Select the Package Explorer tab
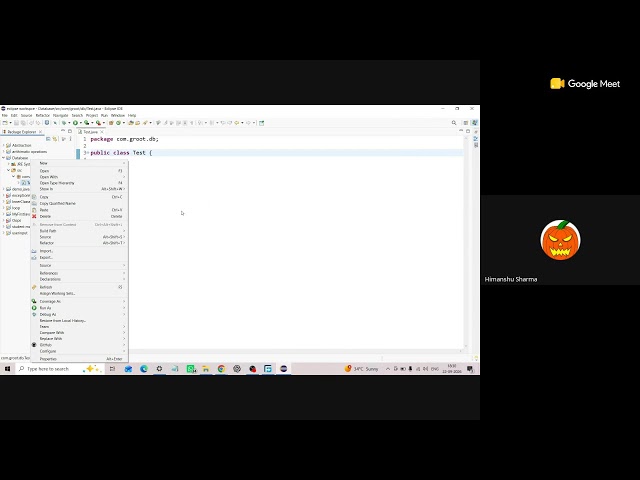The height and width of the screenshot is (480, 640). [22, 132]
